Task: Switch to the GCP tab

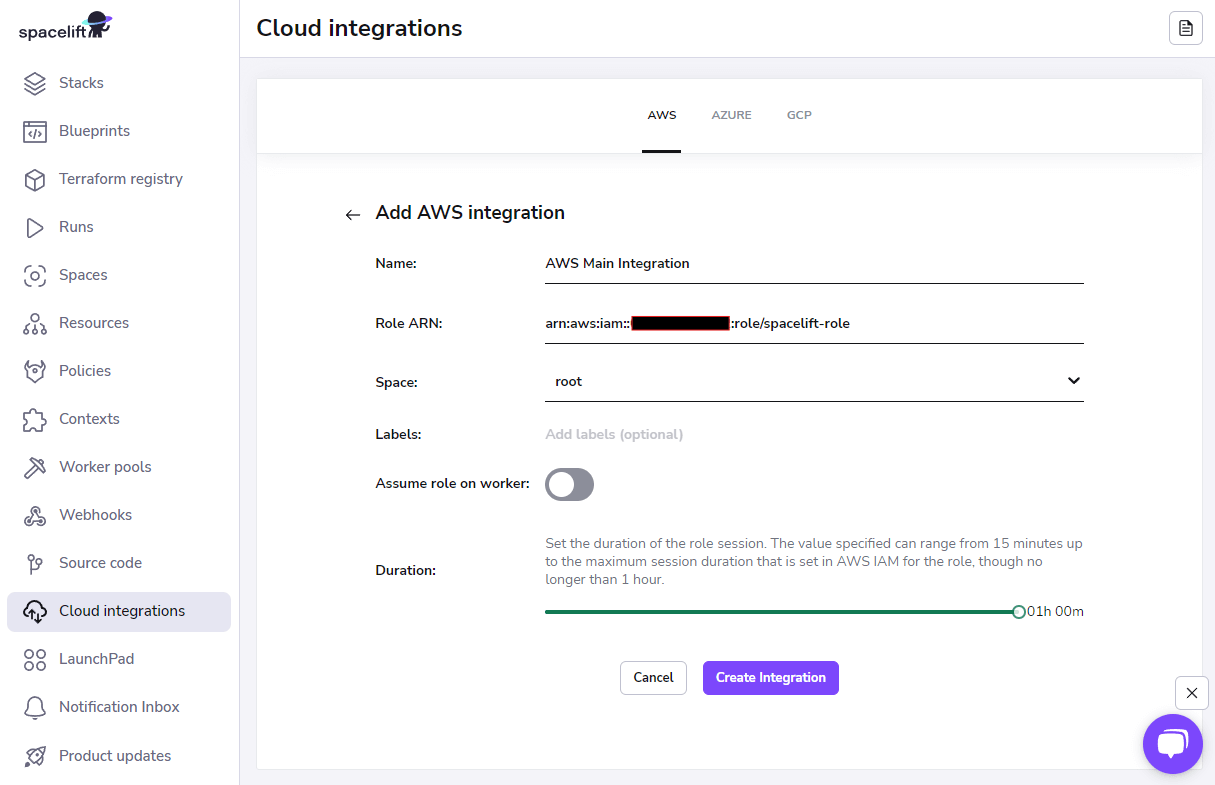Action: [799, 115]
